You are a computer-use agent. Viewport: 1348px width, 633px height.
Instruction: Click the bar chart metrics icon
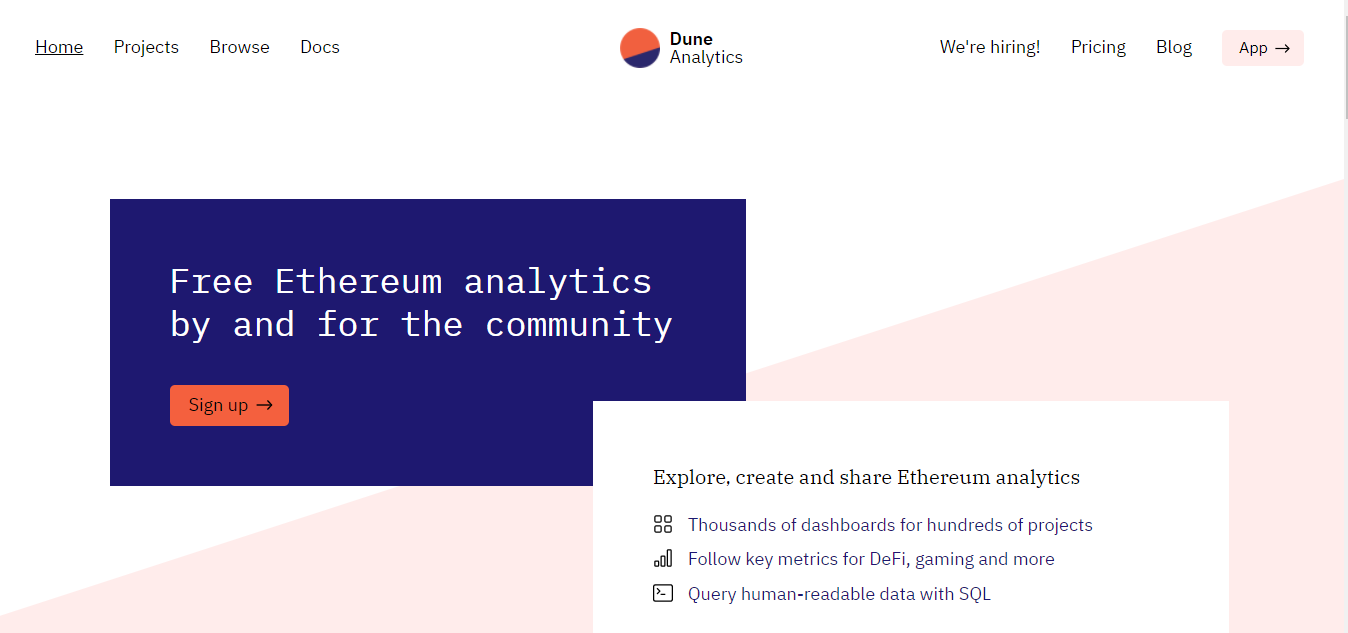coord(663,559)
